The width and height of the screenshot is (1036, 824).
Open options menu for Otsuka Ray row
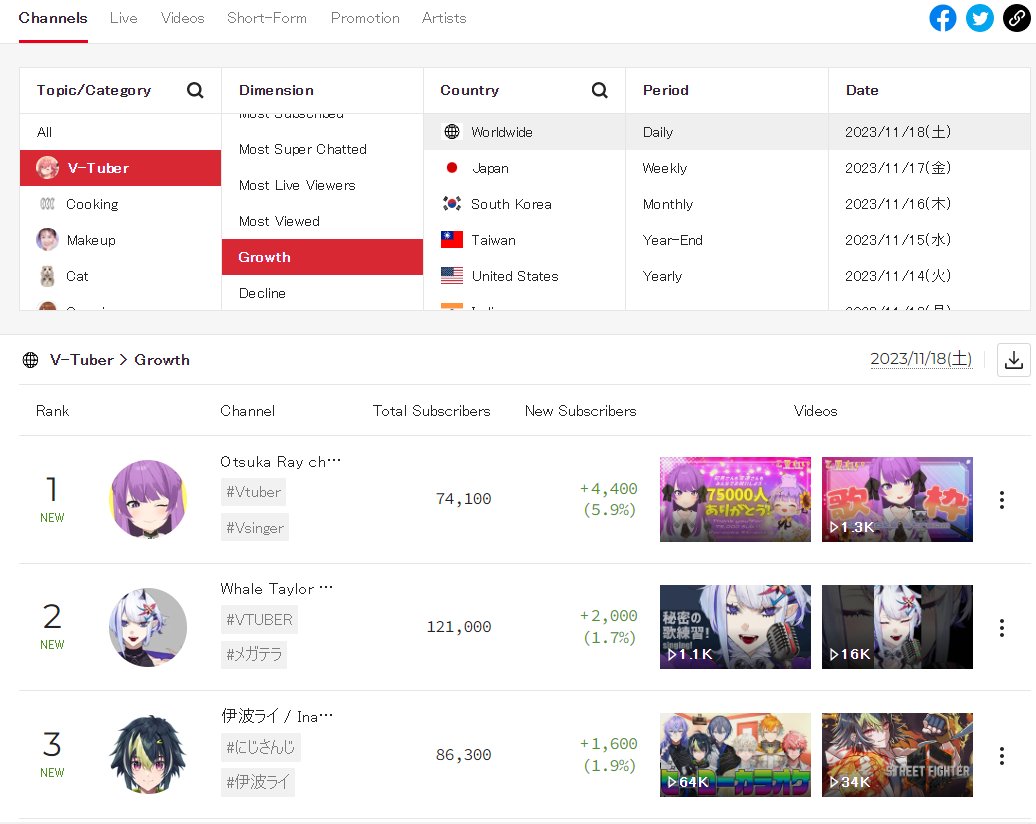click(1002, 500)
